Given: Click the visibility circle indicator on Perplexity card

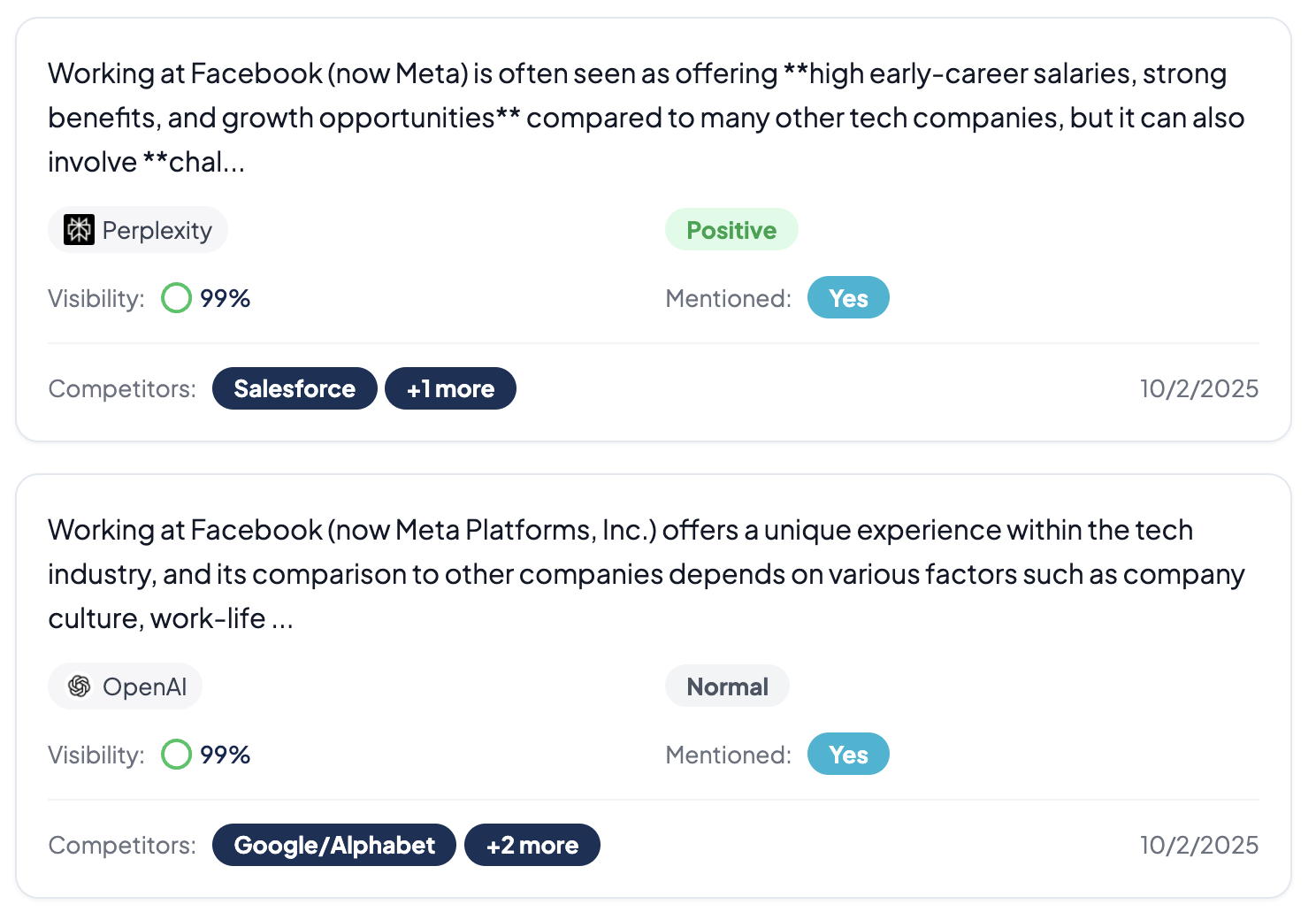Looking at the screenshot, I should tap(176, 298).
